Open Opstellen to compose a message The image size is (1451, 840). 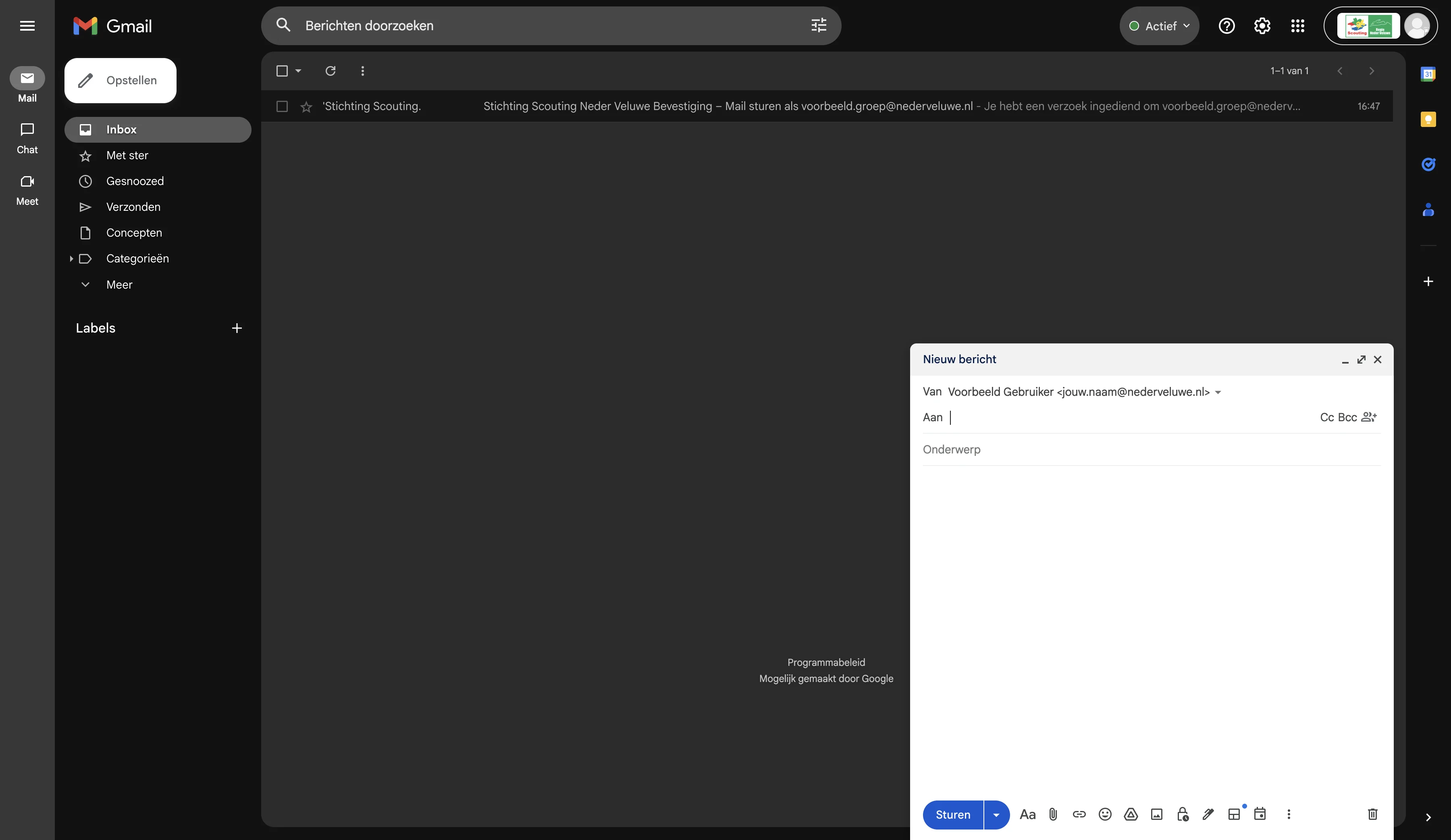(x=120, y=80)
